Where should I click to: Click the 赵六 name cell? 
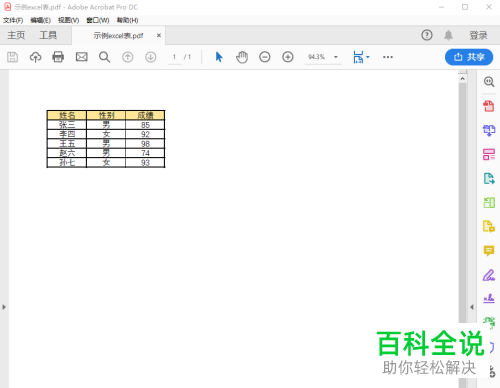click(67, 153)
